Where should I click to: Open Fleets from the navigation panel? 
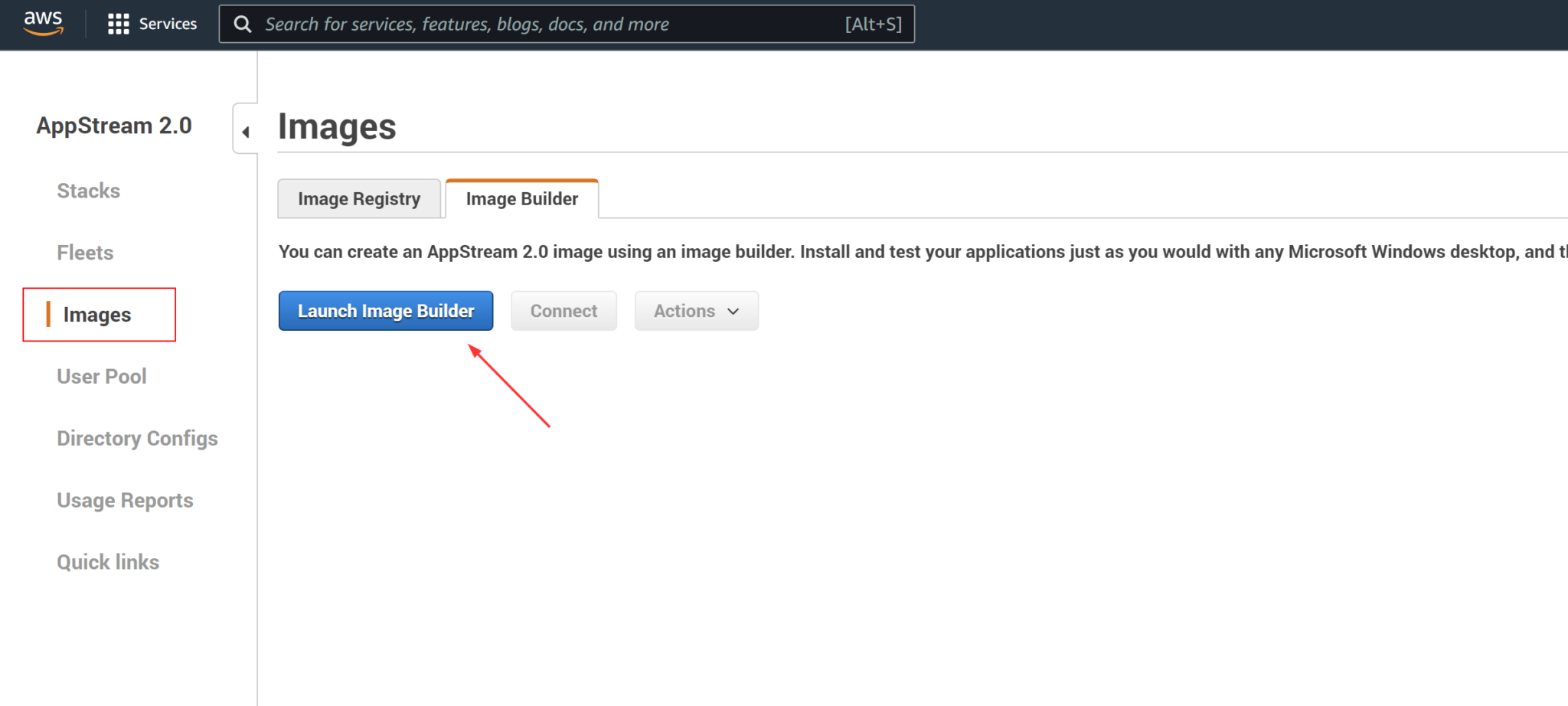pyautogui.click(x=85, y=252)
